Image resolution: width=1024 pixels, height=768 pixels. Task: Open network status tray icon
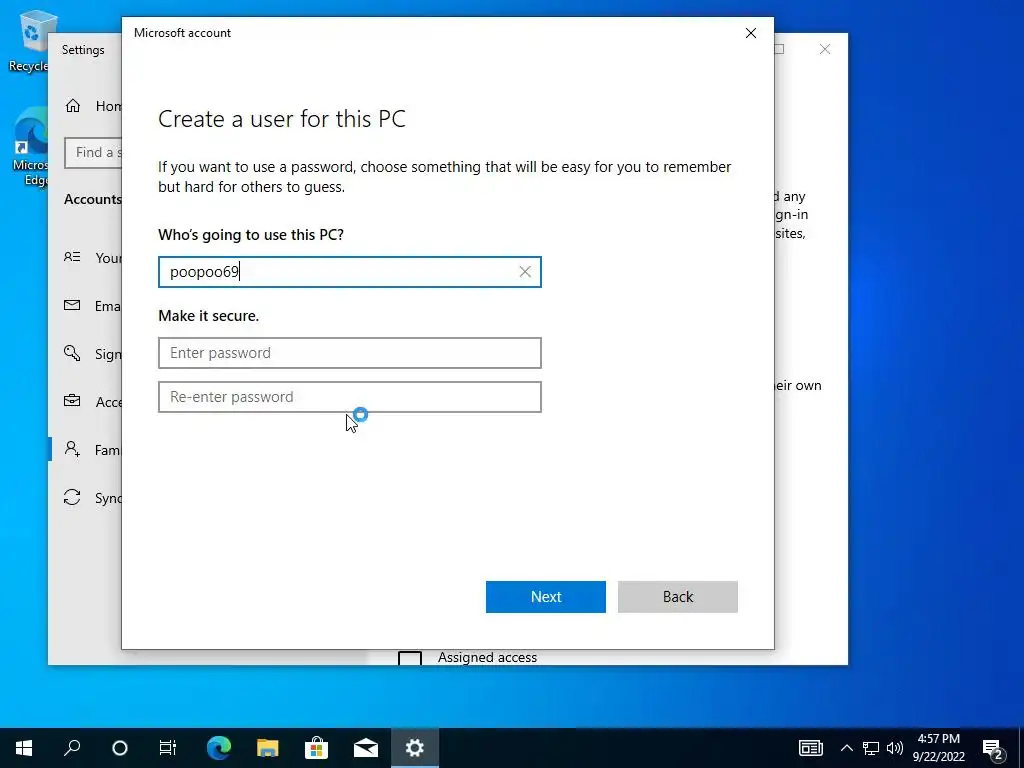coord(871,748)
